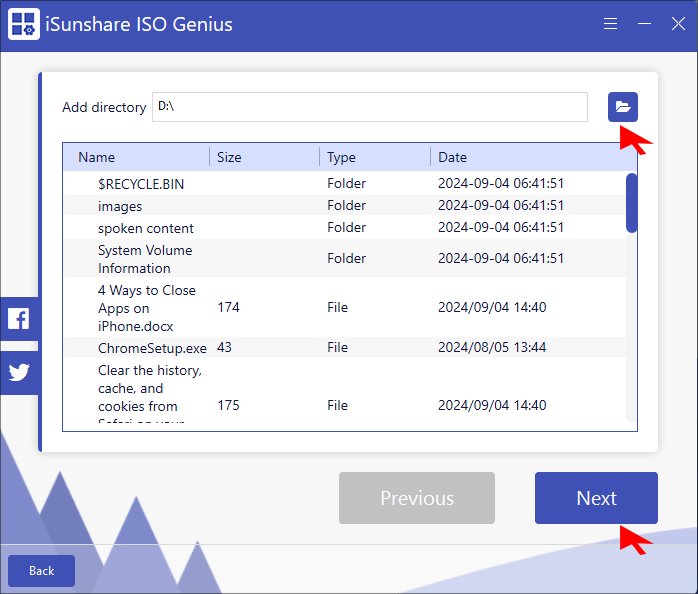The image size is (698, 594).
Task: Minimize the ISO Genius window
Action: pyautogui.click(x=644, y=24)
